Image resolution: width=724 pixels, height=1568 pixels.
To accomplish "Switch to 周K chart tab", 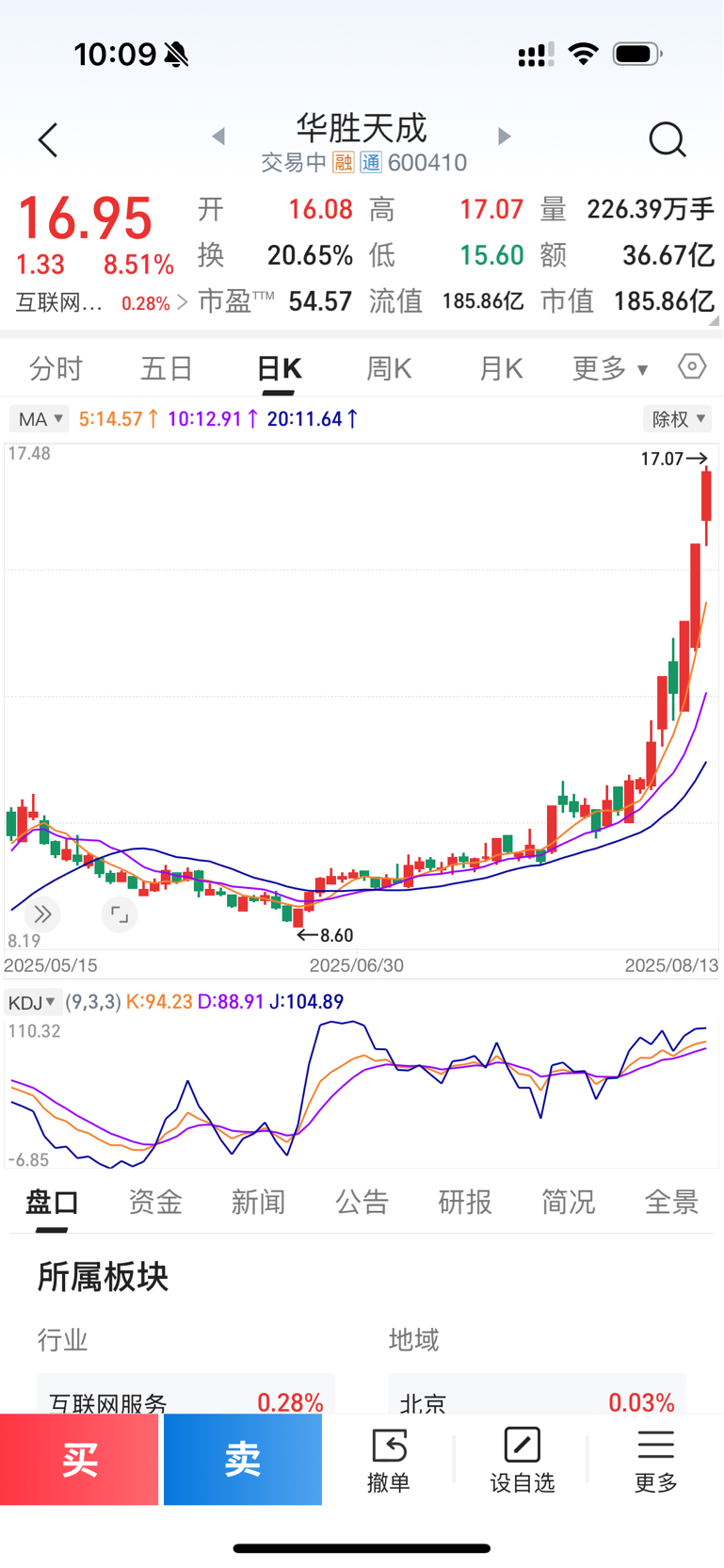I will (389, 368).
